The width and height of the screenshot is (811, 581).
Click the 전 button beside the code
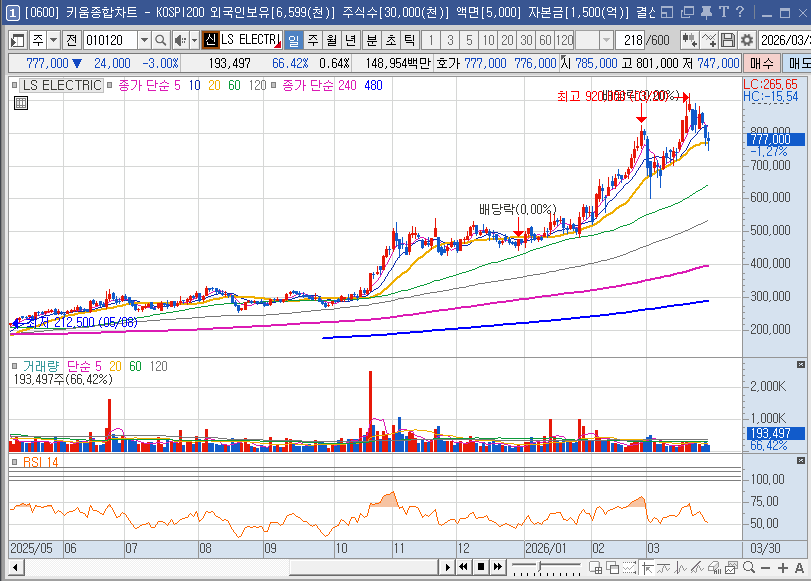[x=71, y=40]
